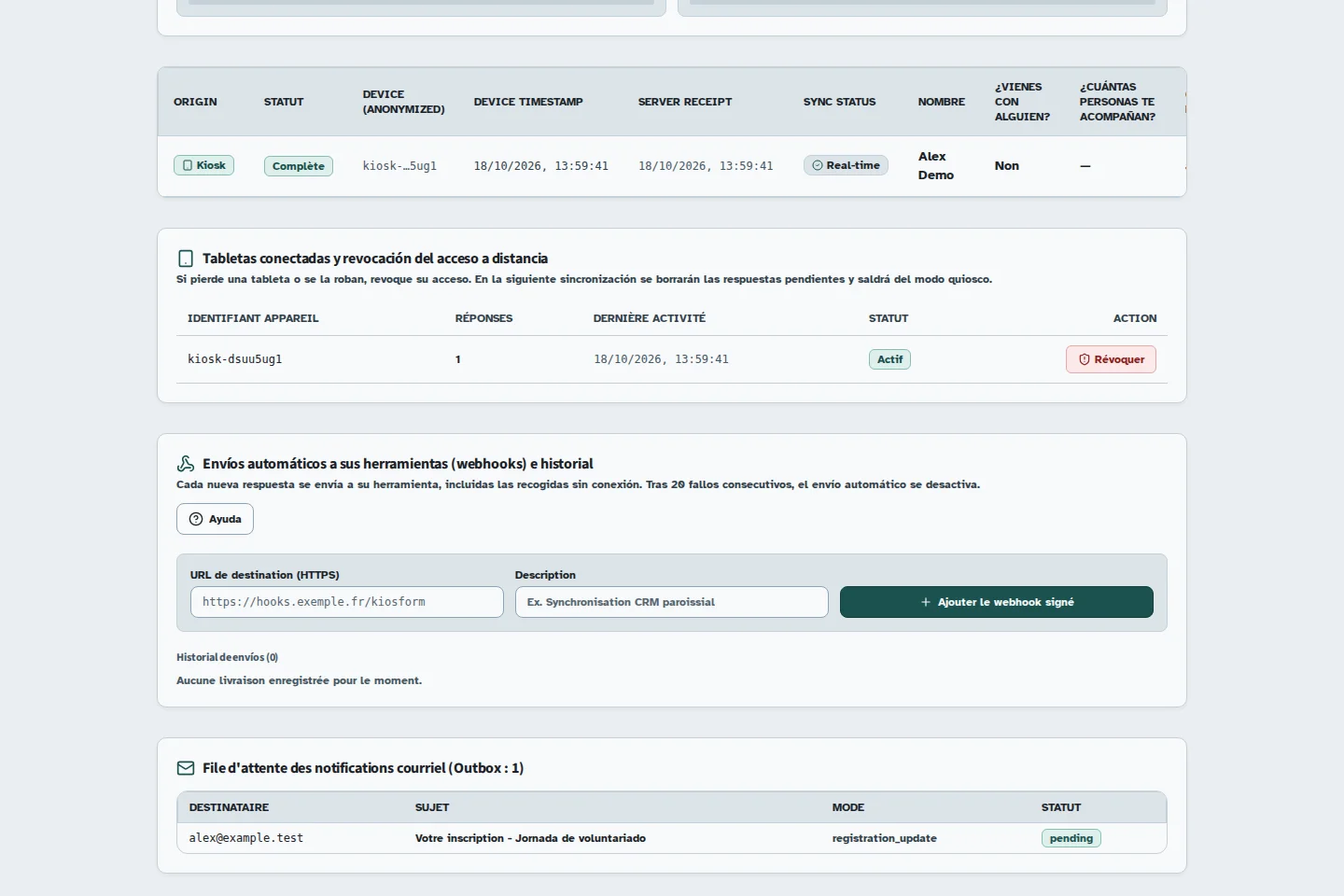Click the envelope icon beside File d'attente heading
The width and height of the screenshot is (1344, 896).
pos(186,768)
